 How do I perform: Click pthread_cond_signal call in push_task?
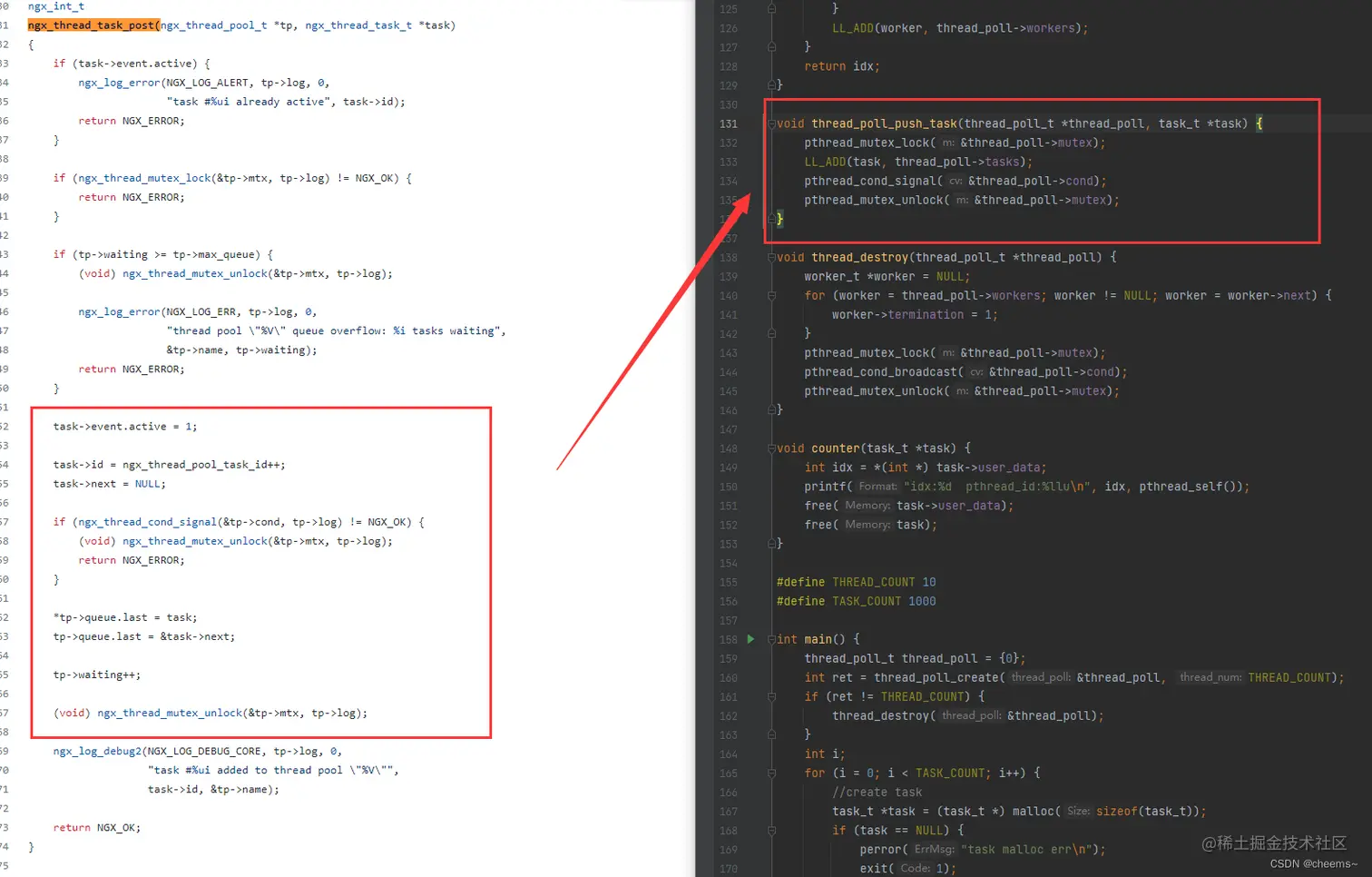pyautogui.click(x=955, y=181)
